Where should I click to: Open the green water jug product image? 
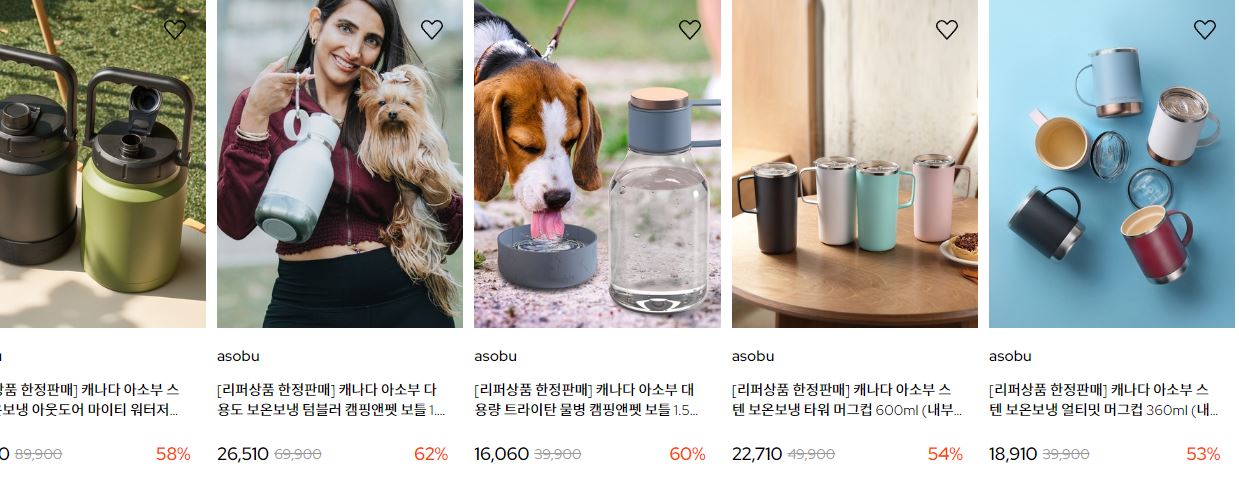103,164
